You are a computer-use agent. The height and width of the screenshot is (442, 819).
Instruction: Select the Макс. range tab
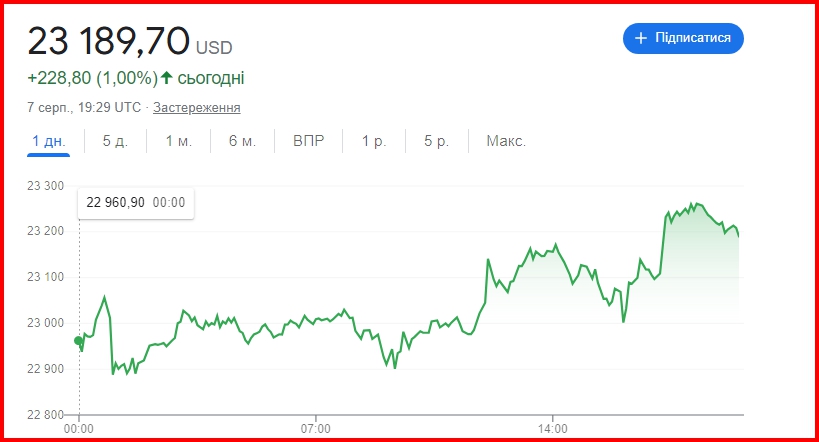(506, 141)
